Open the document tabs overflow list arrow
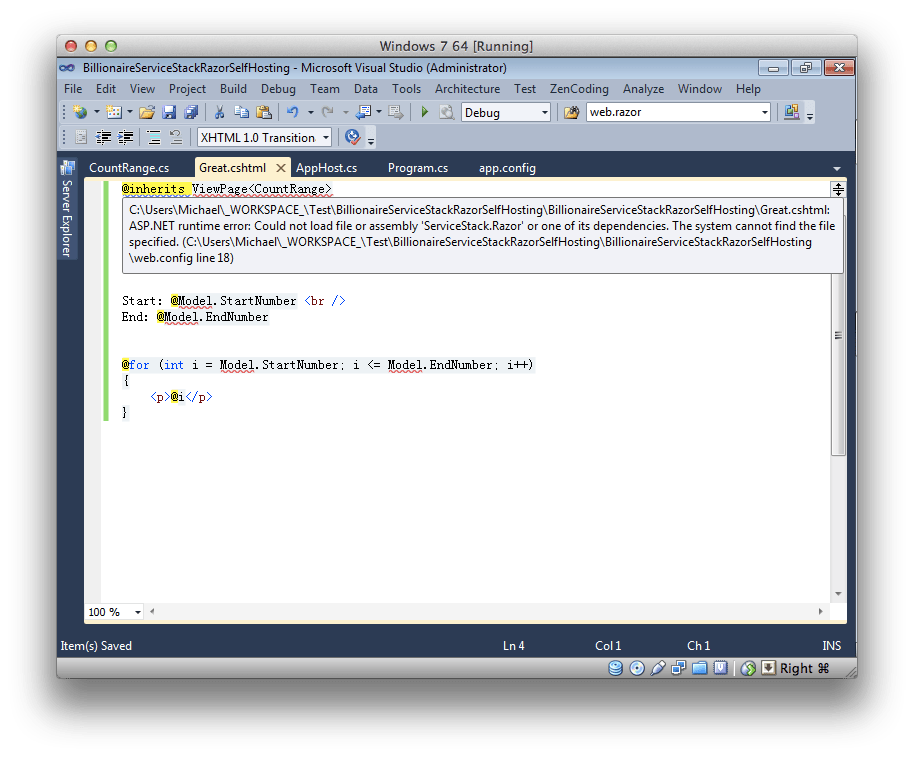 [x=837, y=168]
